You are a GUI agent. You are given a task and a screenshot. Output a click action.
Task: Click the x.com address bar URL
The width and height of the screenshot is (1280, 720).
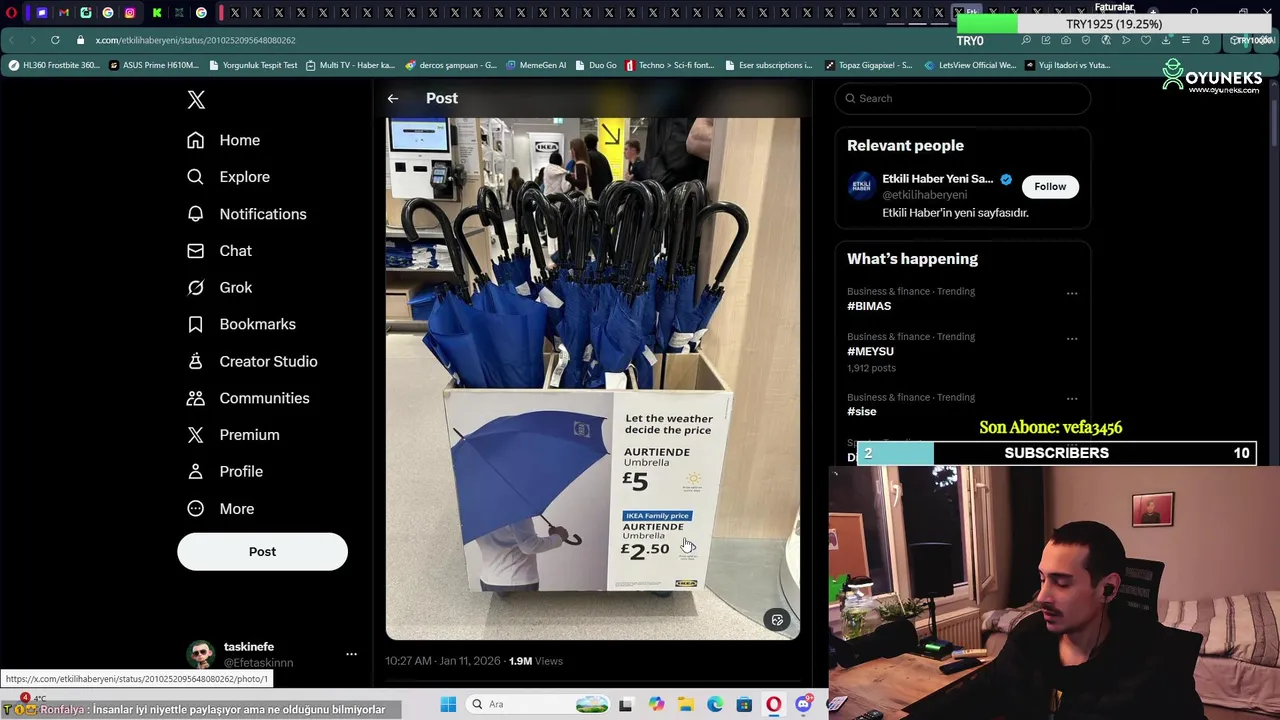195,40
